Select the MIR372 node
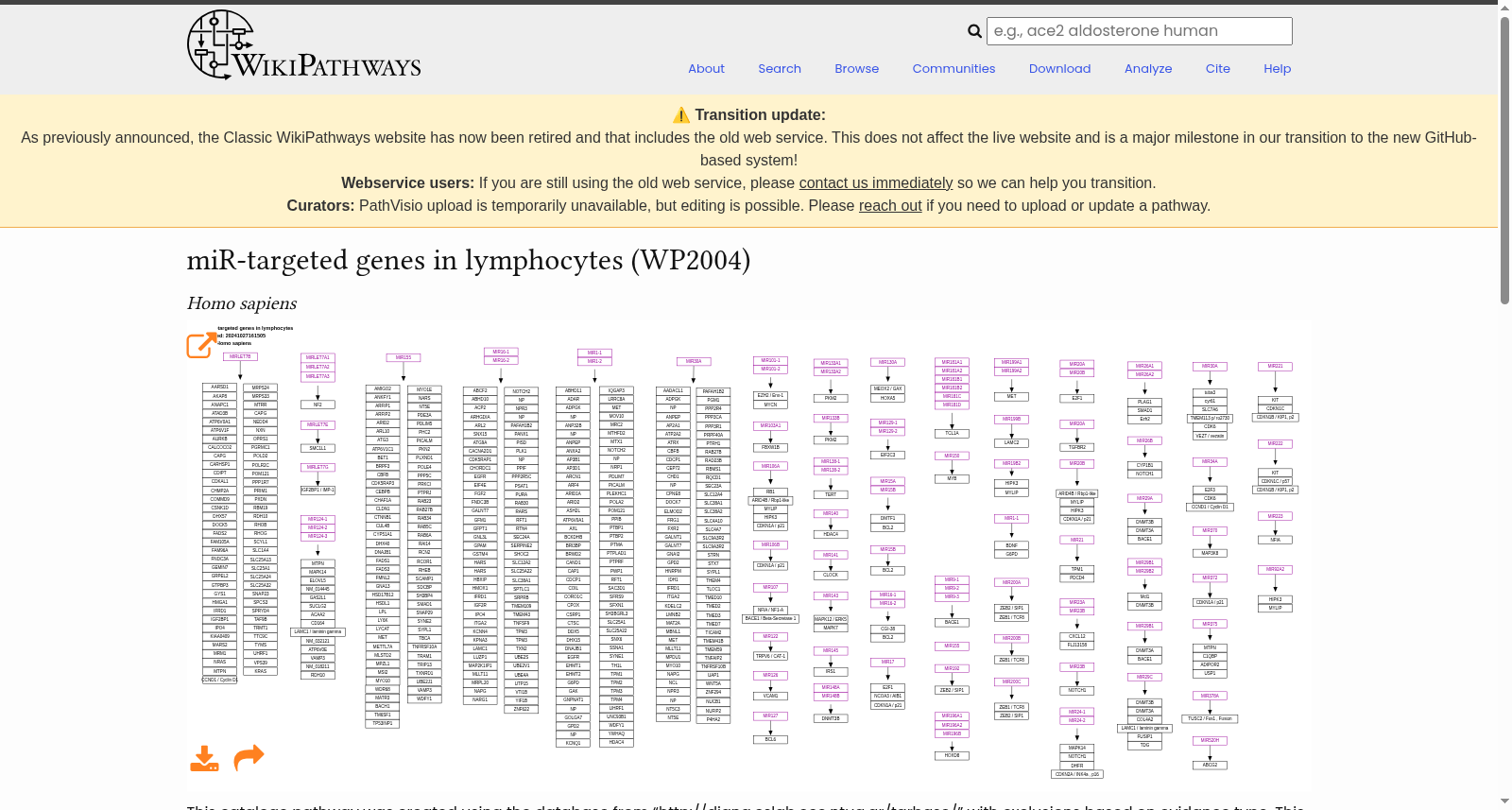This screenshot has width=1512, height=810. pyautogui.click(x=1210, y=578)
